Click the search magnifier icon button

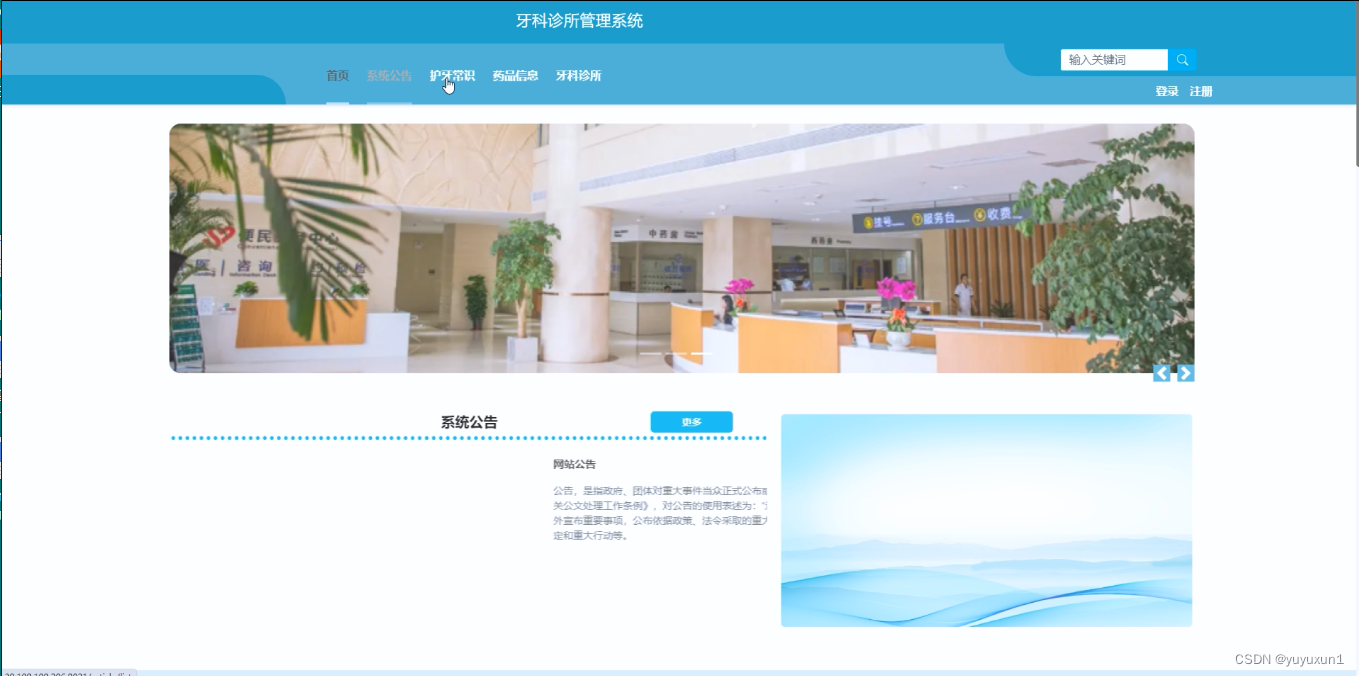1182,60
